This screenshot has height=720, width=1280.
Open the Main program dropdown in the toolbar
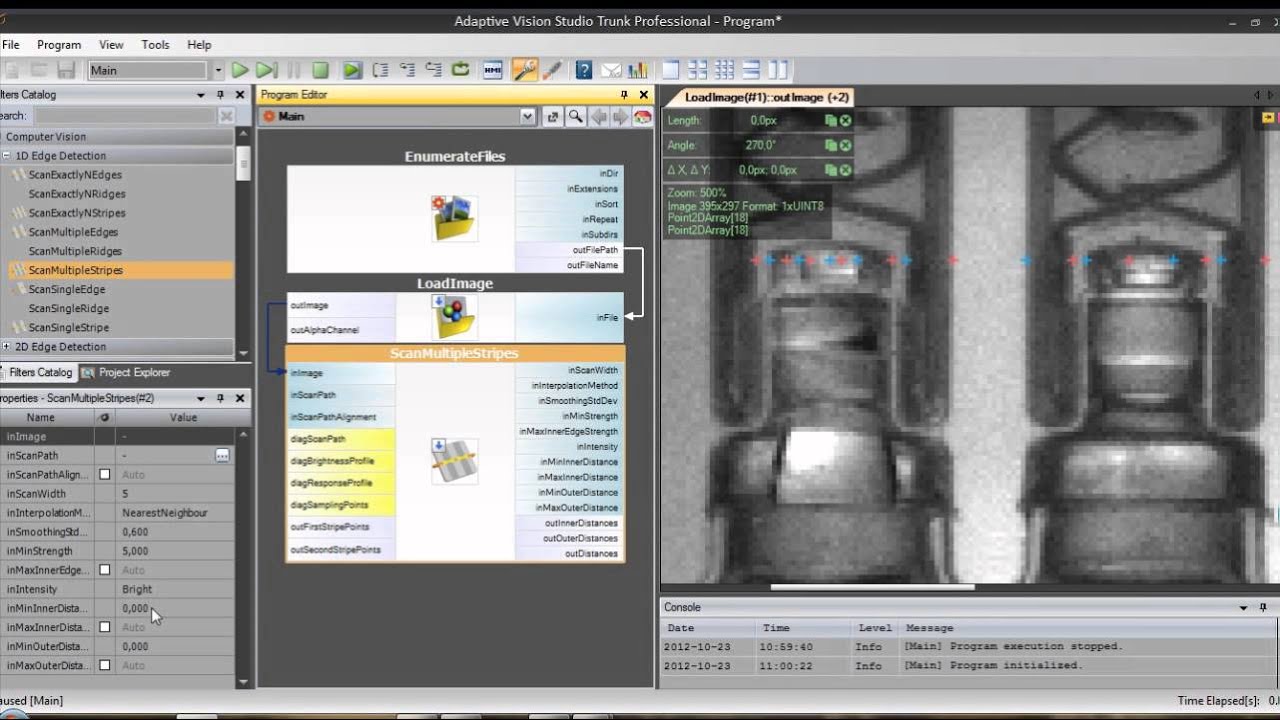pyautogui.click(x=218, y=70)
